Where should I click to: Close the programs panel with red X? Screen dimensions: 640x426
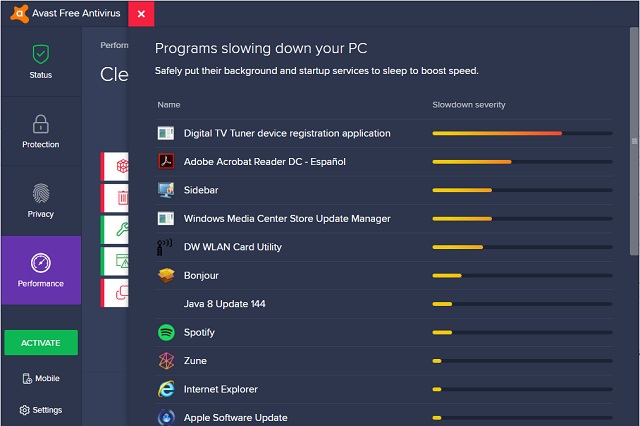(141, 14)
